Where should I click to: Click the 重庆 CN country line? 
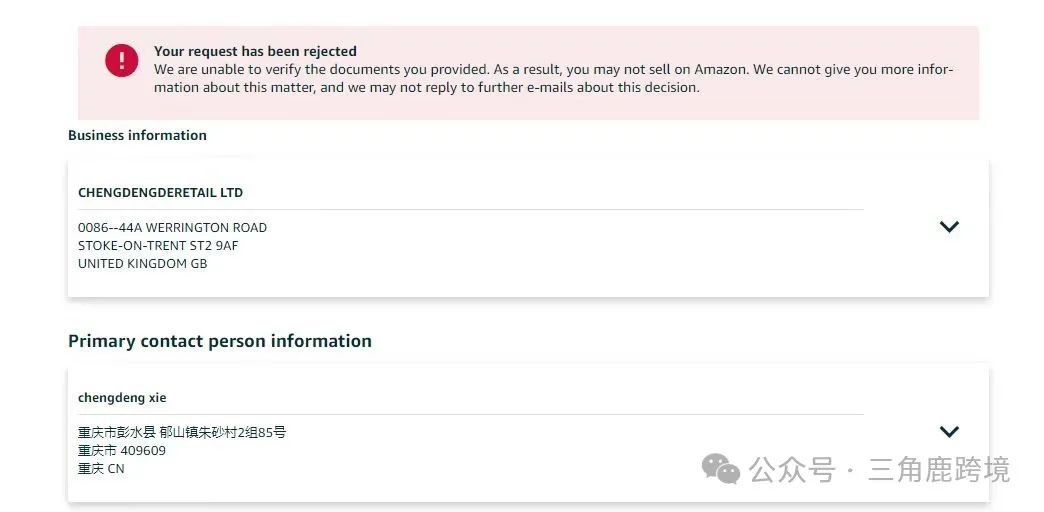click(x=101, y=469)
